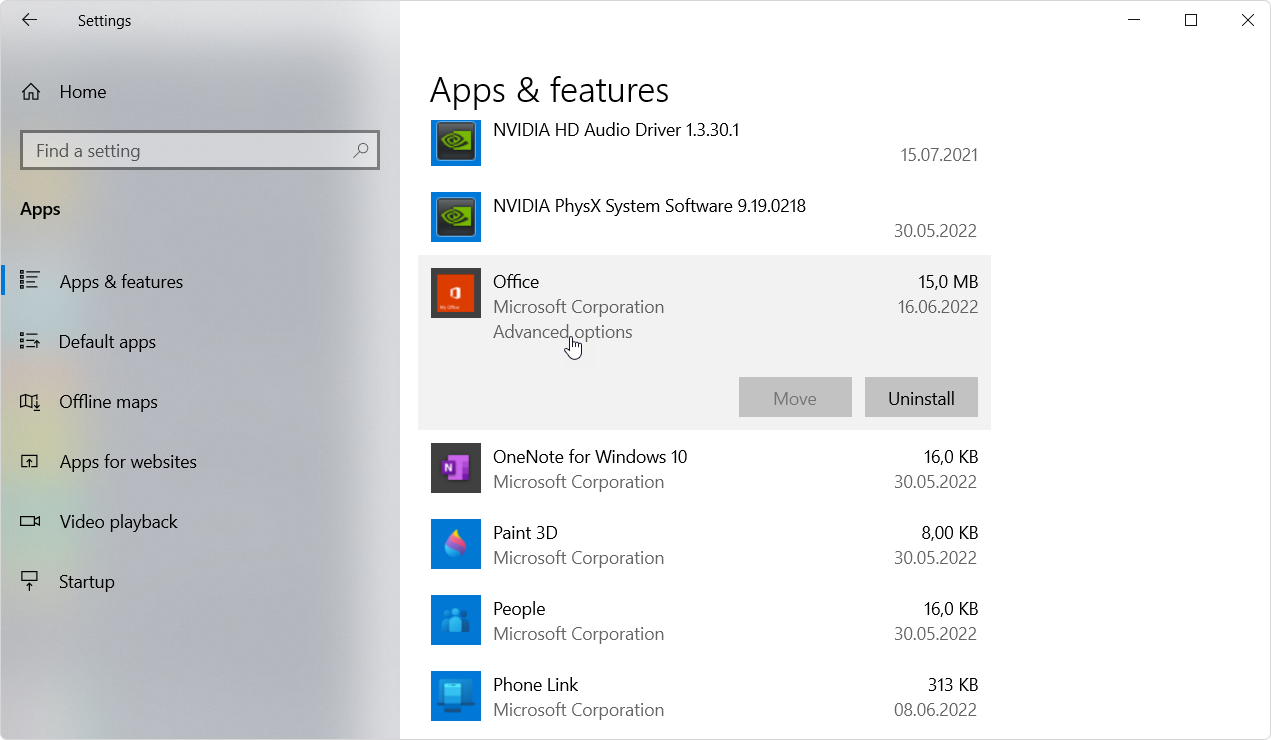The image size is (1271, 740).
Task: Click the Uninstall button for Office
Action: tap(921, 398)
